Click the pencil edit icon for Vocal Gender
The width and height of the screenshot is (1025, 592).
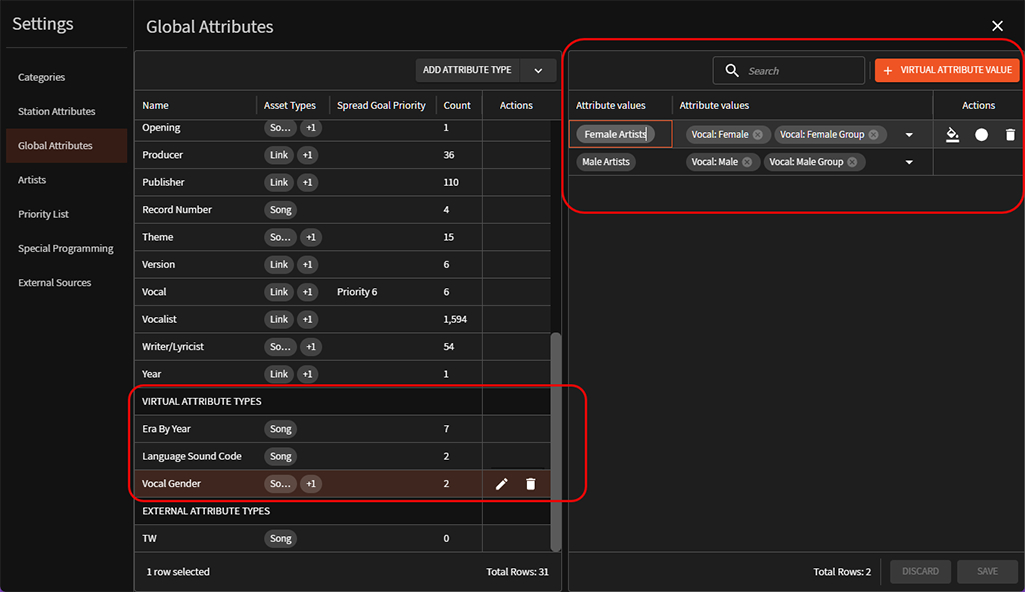501,484
